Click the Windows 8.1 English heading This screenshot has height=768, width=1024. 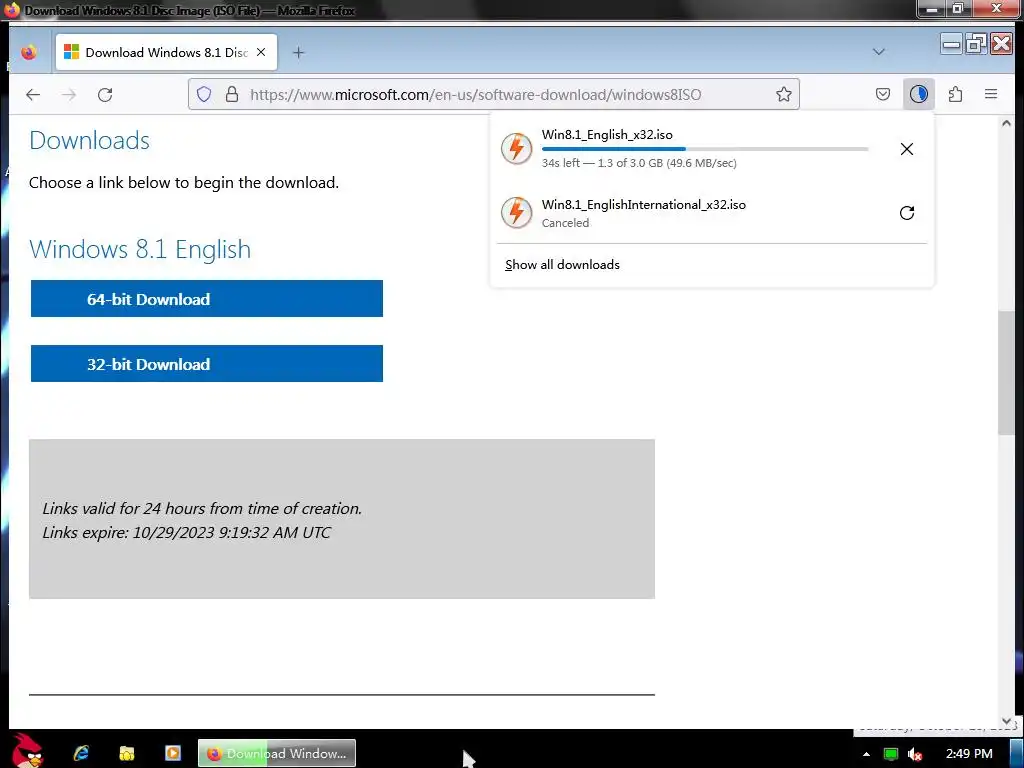(x=140, y=249)
